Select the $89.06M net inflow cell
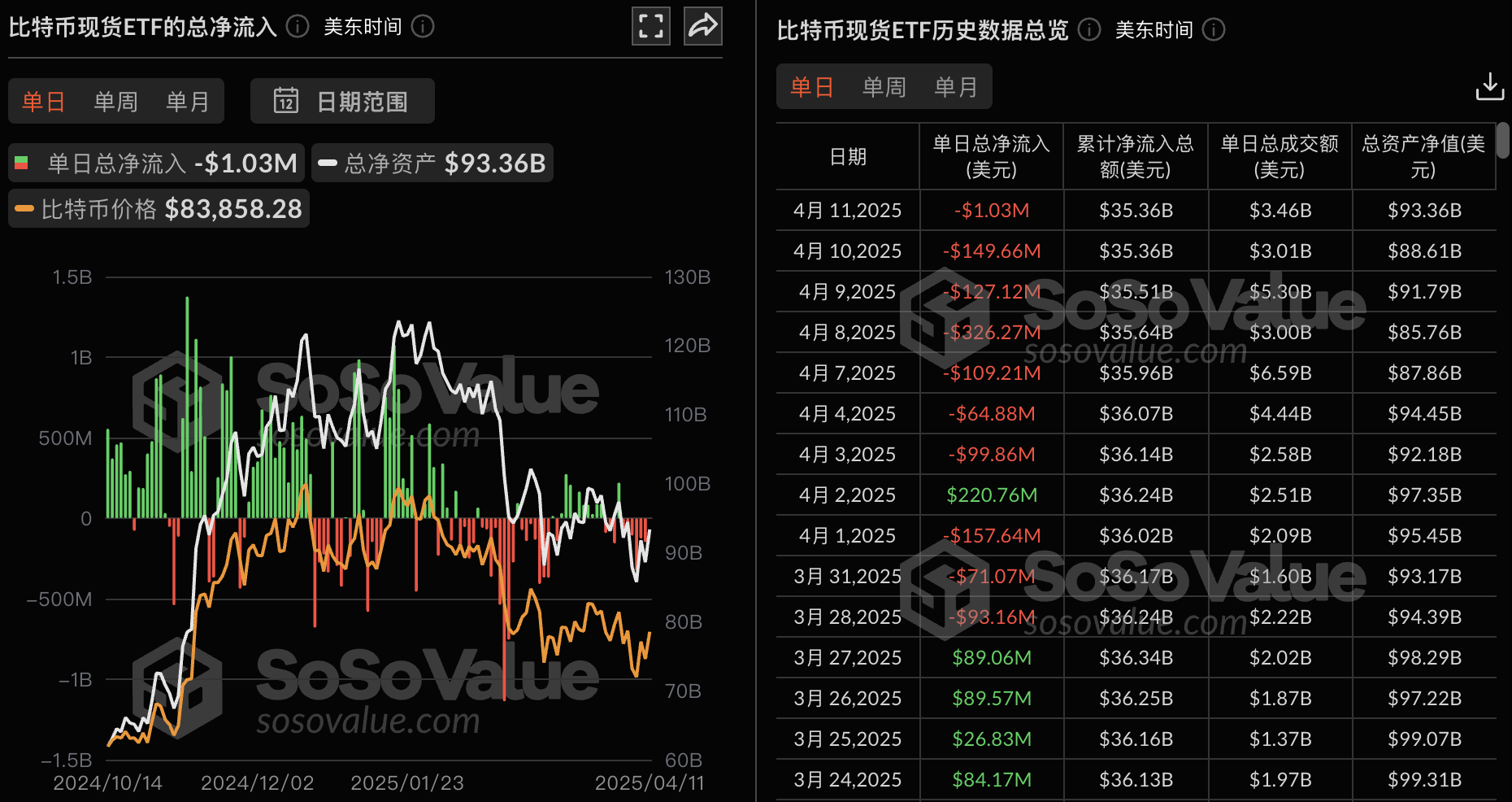The width and height of the screenshot is (1512, 802). click(992, 658)
